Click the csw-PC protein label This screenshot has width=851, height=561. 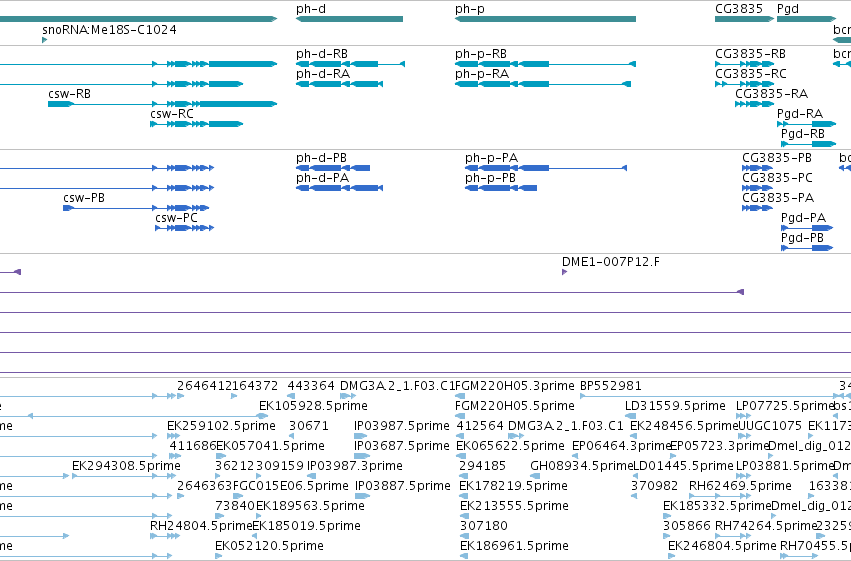coord(176,218)
